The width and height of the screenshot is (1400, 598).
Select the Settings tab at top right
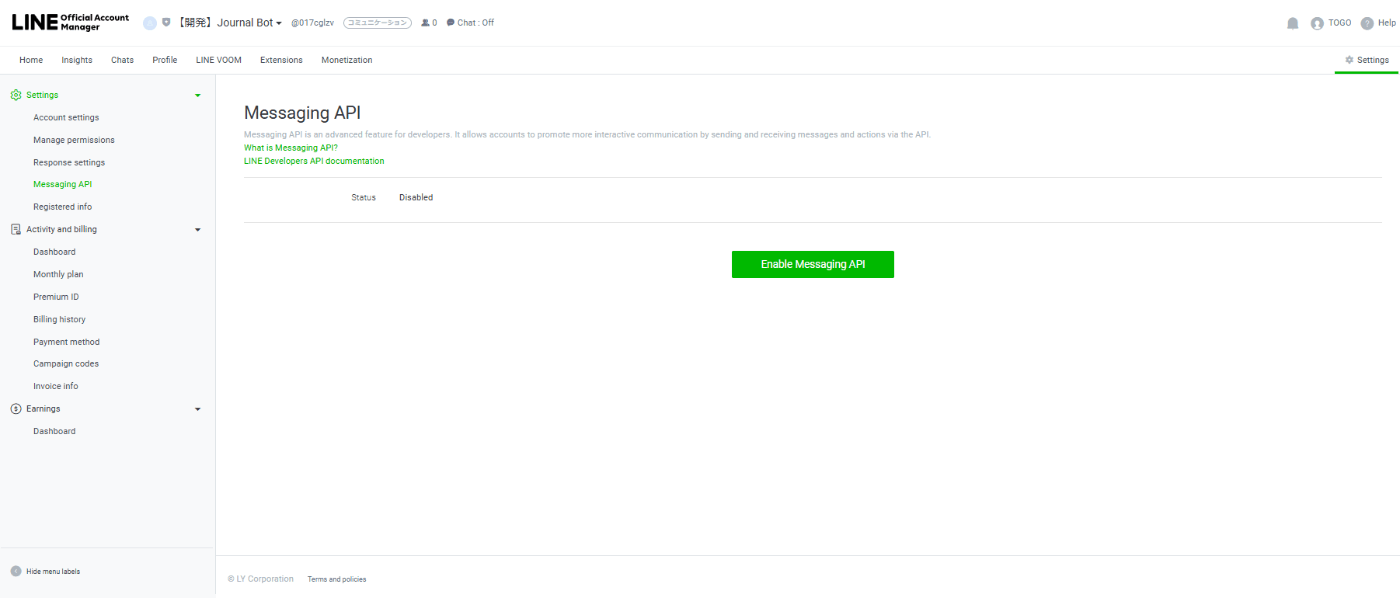click(x=1367, y=60)
